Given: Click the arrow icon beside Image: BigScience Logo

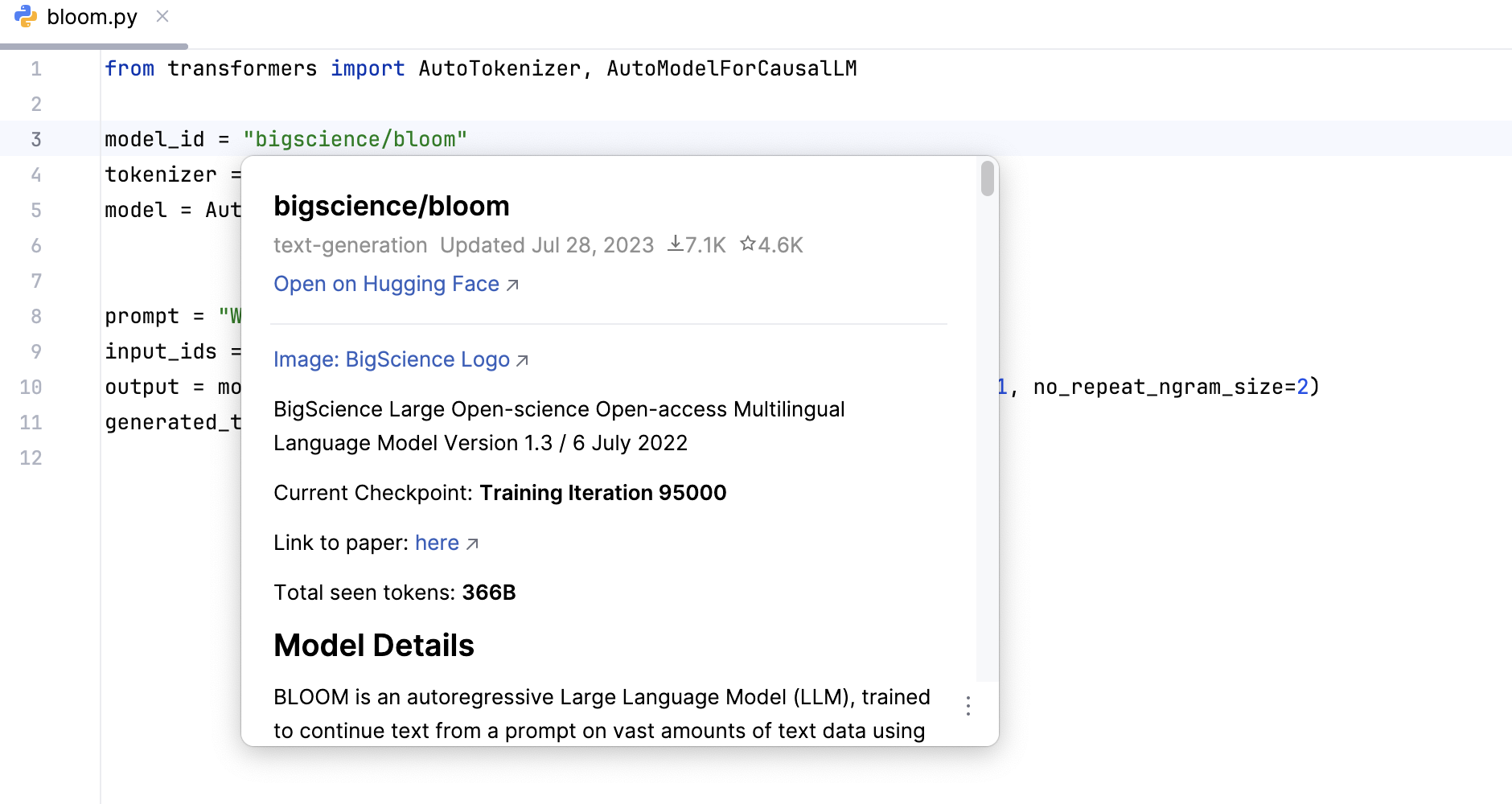Looking at the screenshot, I should tap(524, 361).
